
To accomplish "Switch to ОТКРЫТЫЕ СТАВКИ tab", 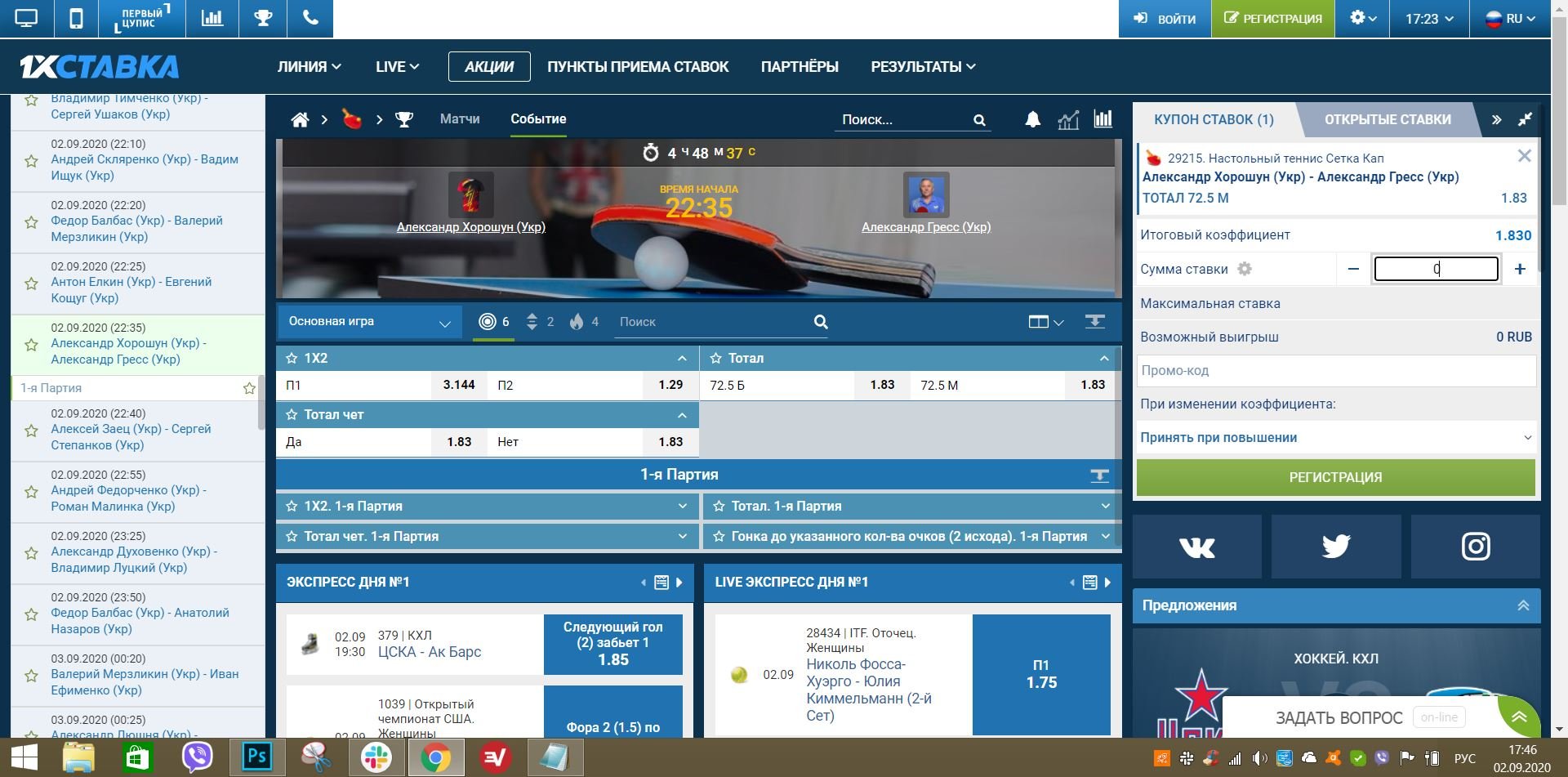I will 1387,120.
